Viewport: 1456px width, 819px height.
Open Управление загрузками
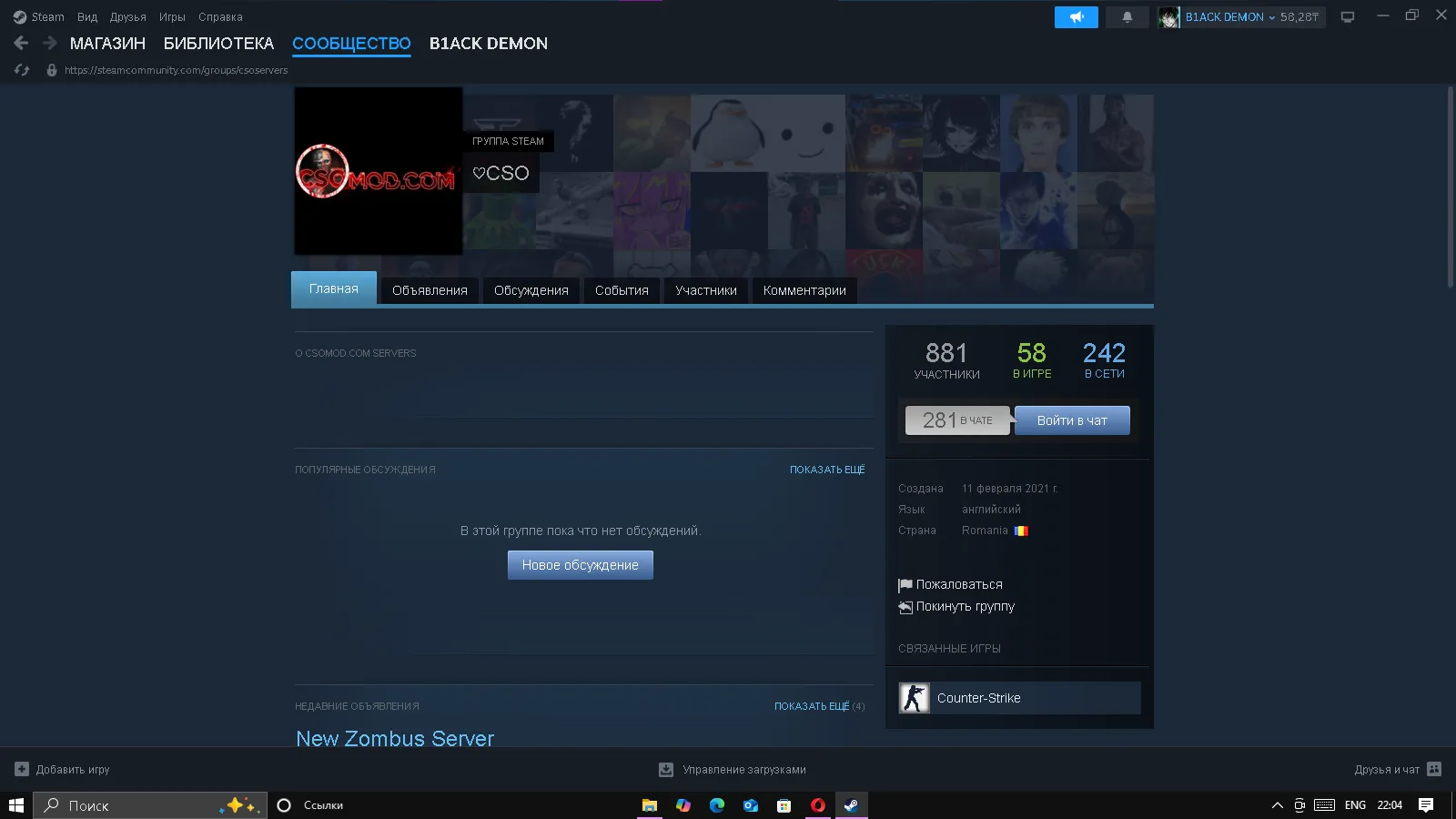[744, 770]
